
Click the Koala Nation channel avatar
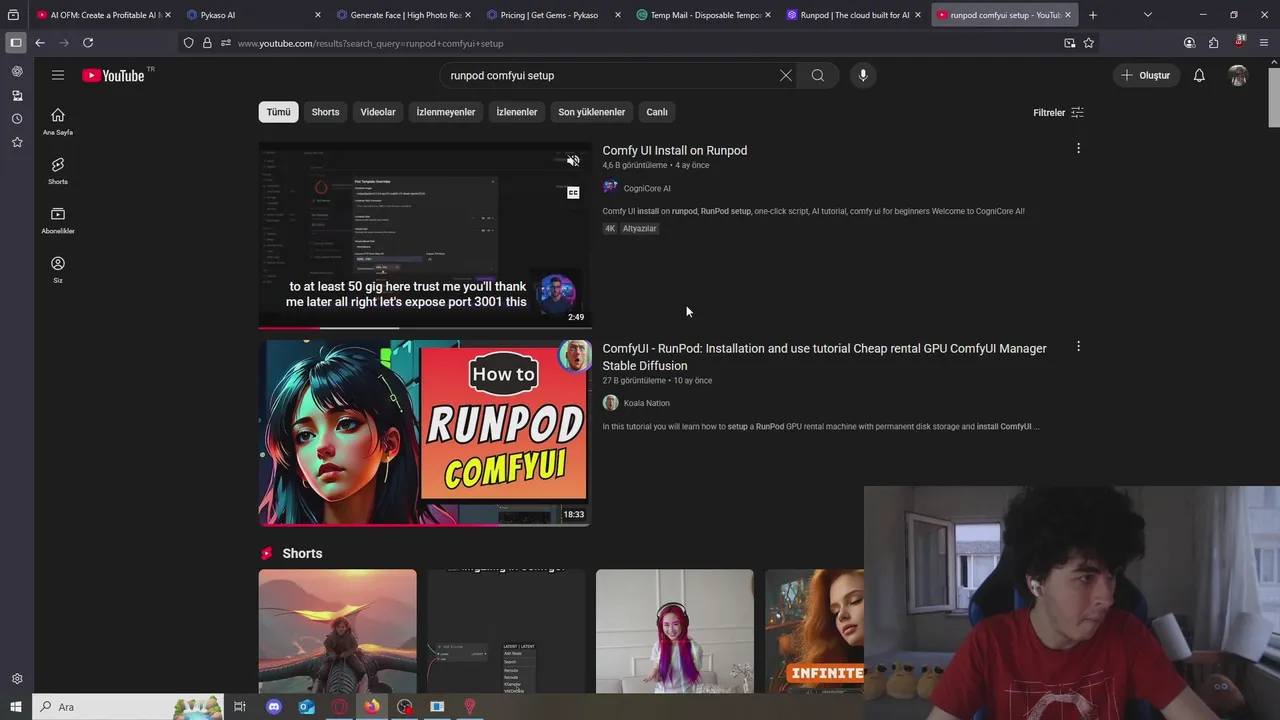pyautogui.click(x=610, y=403)
